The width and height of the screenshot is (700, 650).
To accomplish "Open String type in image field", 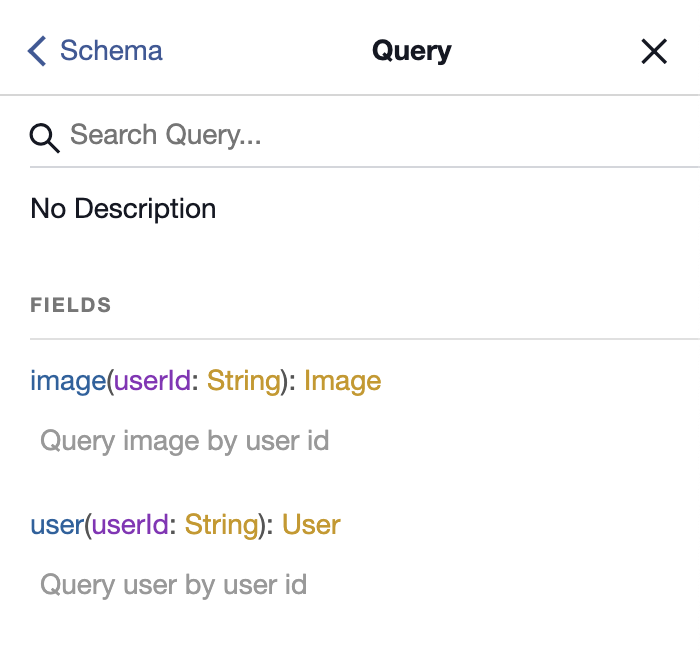I will [x=243, y=381].
